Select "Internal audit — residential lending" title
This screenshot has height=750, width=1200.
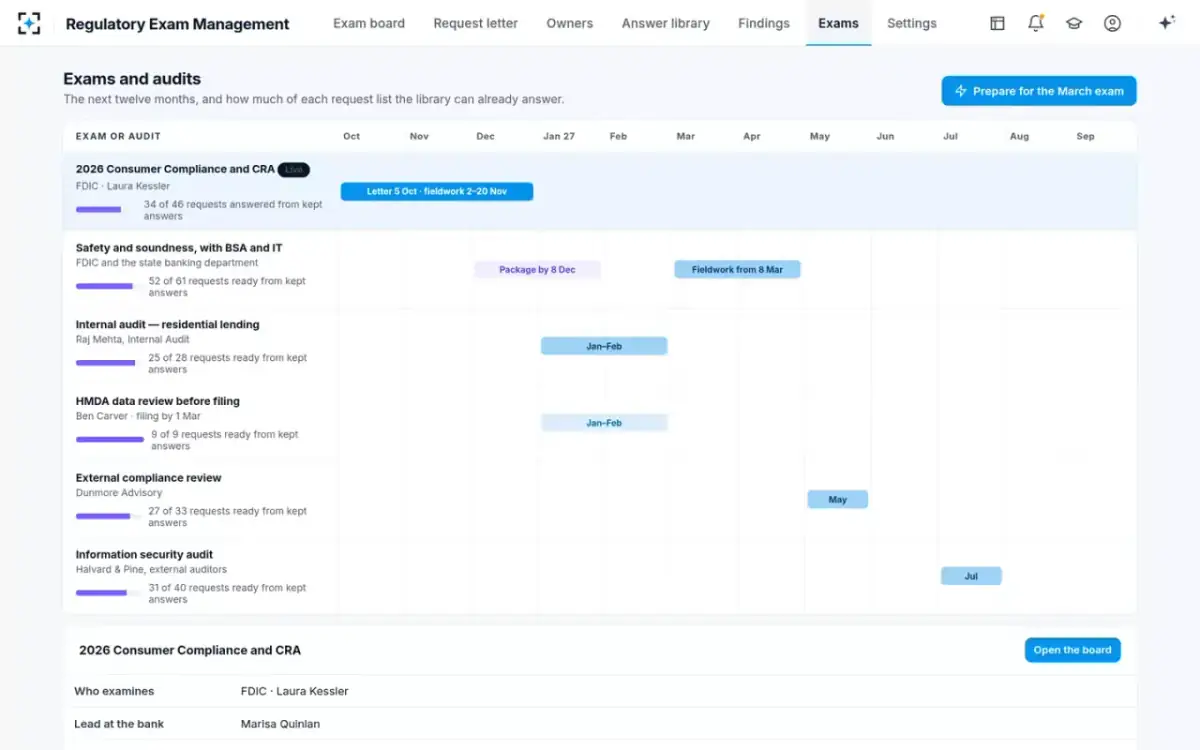coord(168,324)
